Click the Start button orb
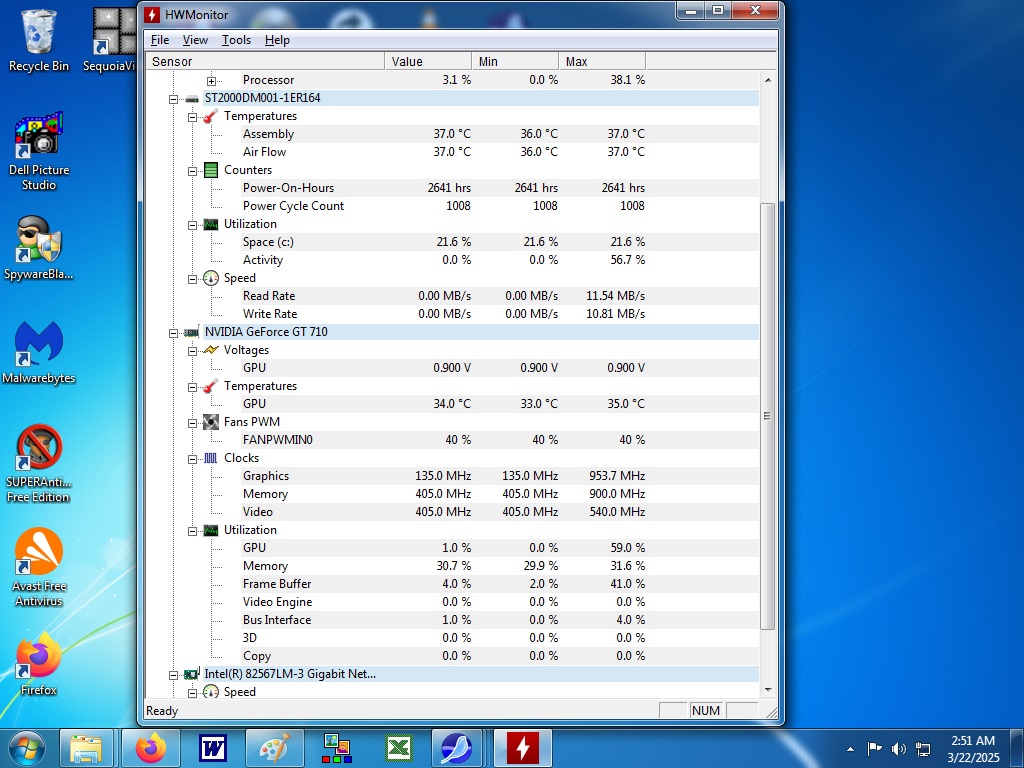The width and height of the screenshot is (1024, 768). tap(27, 748)
